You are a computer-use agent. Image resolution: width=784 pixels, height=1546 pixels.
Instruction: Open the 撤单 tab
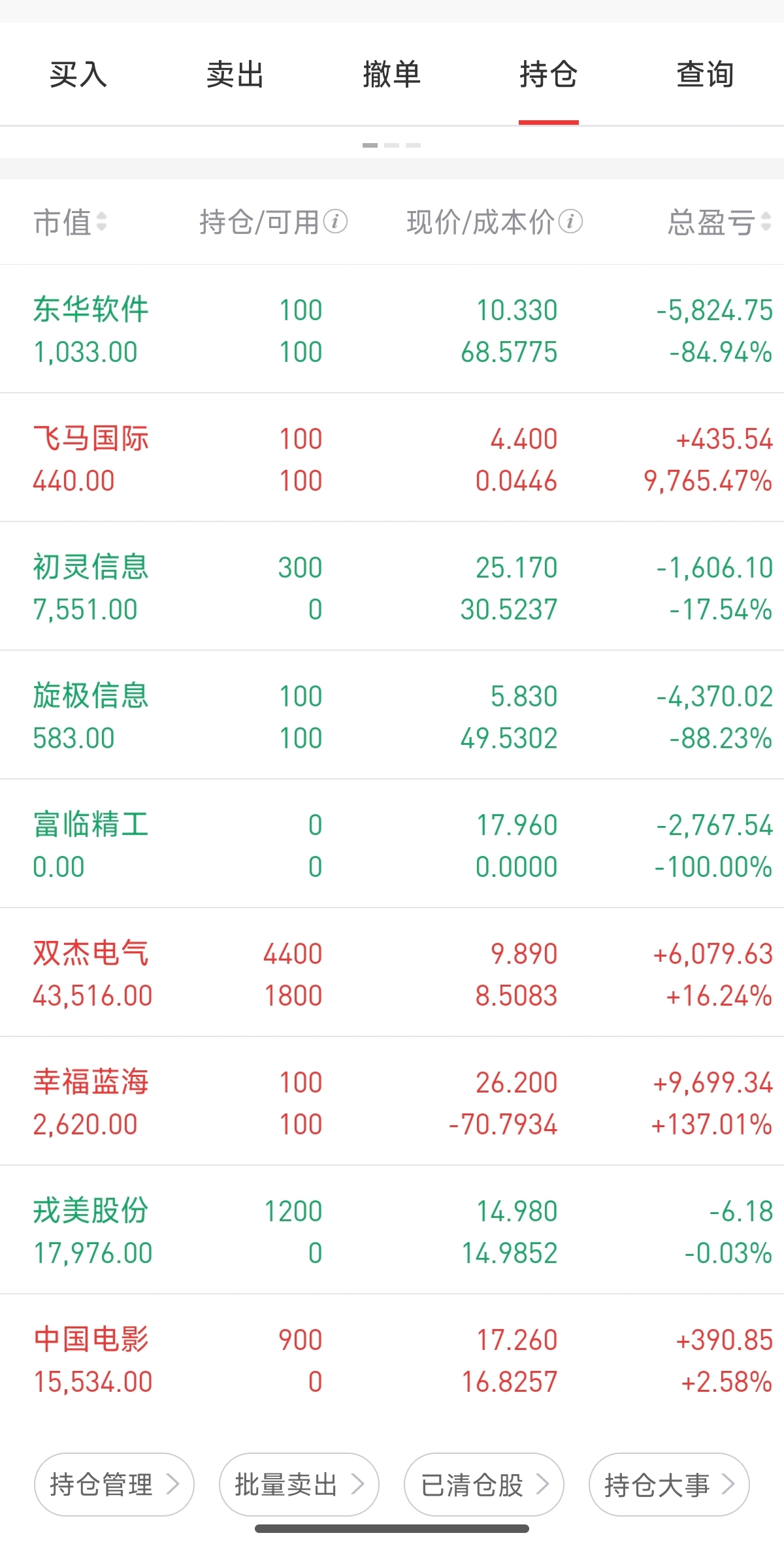point(392,74)
